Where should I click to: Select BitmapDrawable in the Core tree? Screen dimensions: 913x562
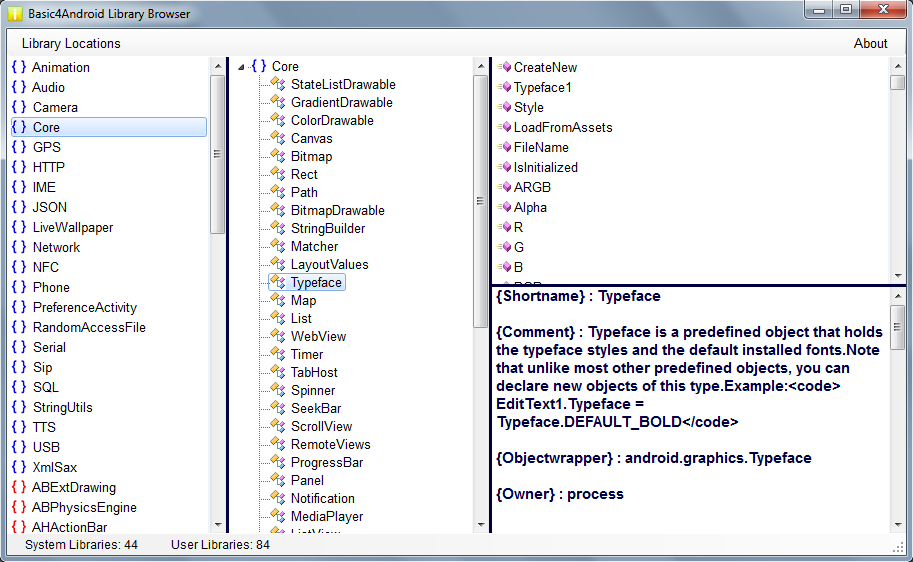click(338, 210)
